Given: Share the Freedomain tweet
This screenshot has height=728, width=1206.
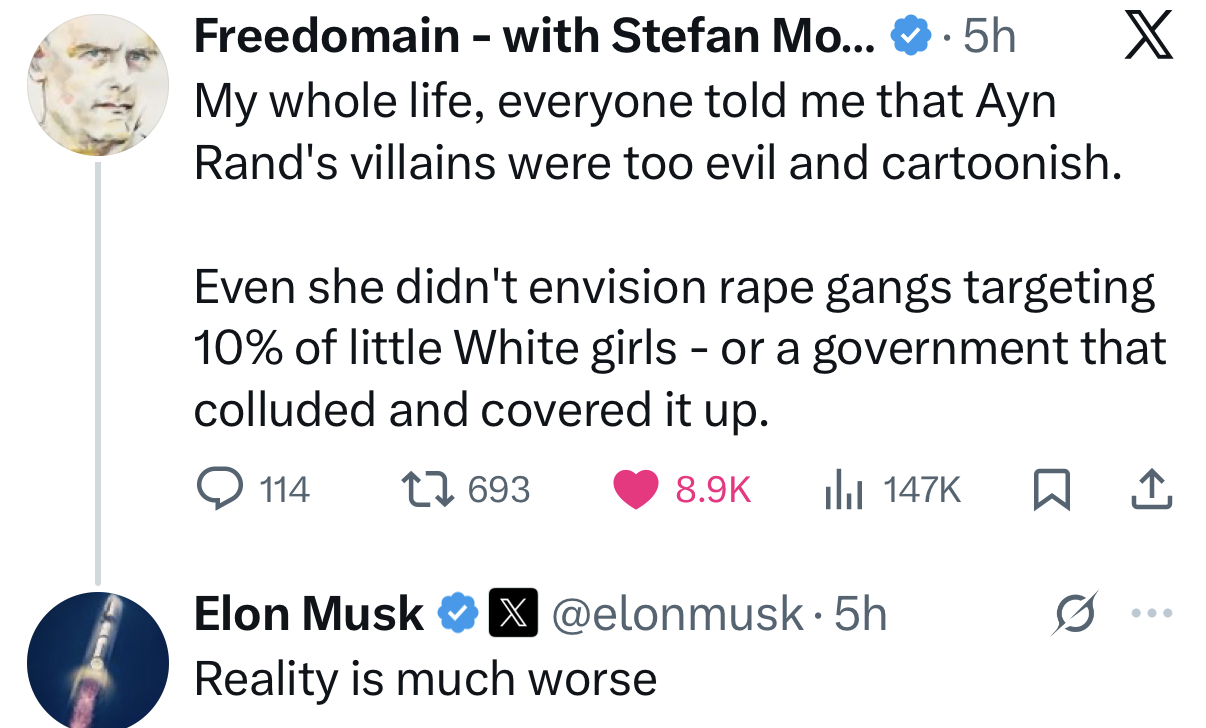Looking at the screenshot, I should click(x=1152, y=488).
